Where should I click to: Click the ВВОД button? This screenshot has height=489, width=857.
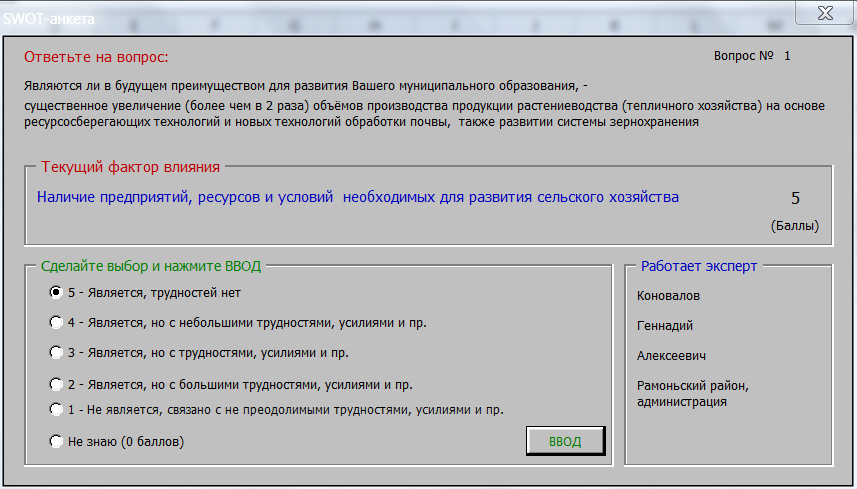tap(565, 441)
